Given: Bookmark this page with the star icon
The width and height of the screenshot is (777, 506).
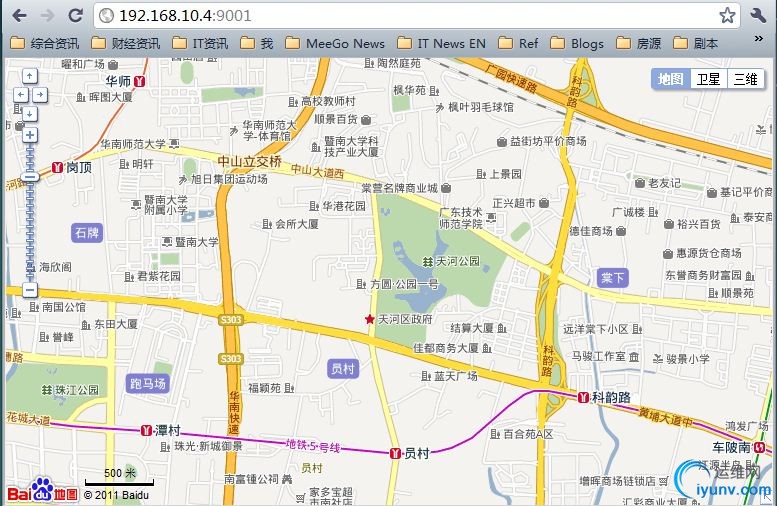Looking at the screenshot, I should coord(727,15).
